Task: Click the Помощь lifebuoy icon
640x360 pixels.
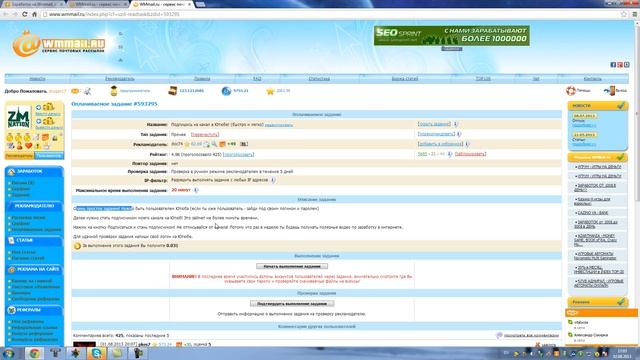Action: pyautogui.click(x=571, y=91)
